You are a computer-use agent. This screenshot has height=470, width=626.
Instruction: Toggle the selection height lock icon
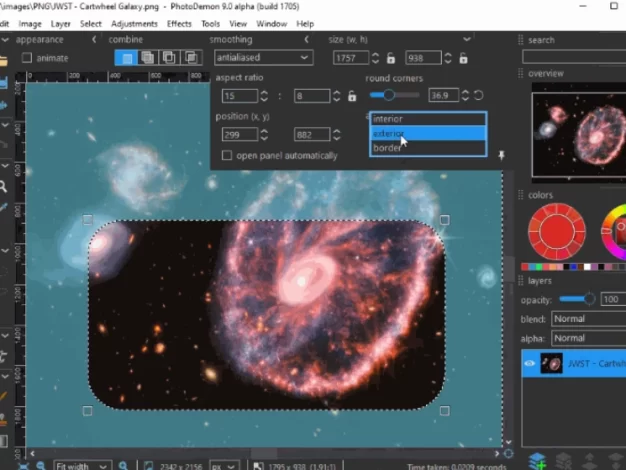(x=463, y=58)
